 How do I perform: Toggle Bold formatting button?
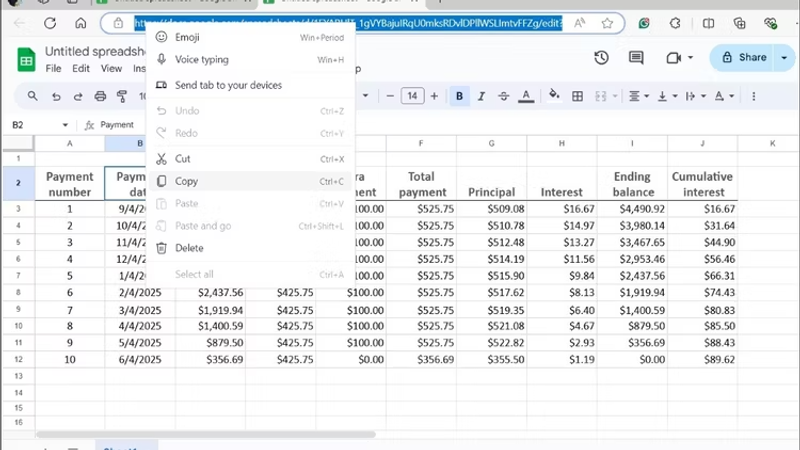pos(460,96)
